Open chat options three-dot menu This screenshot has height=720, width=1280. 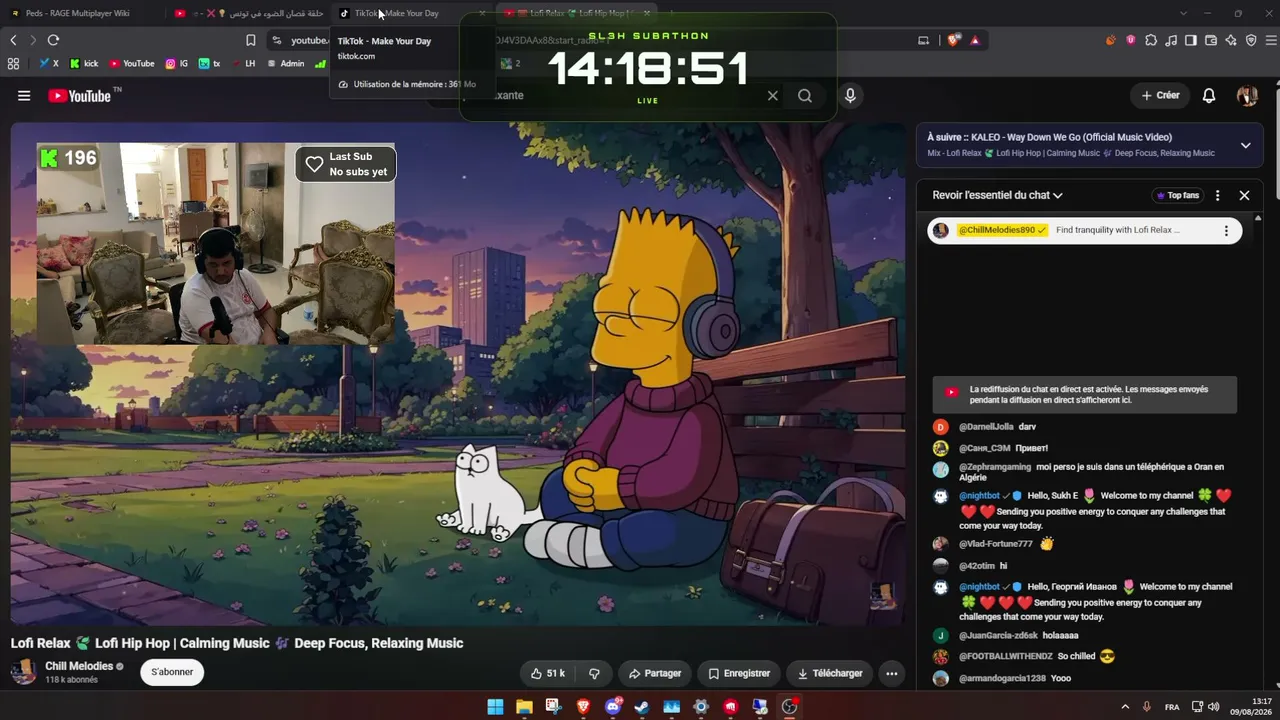point(1217,195)
